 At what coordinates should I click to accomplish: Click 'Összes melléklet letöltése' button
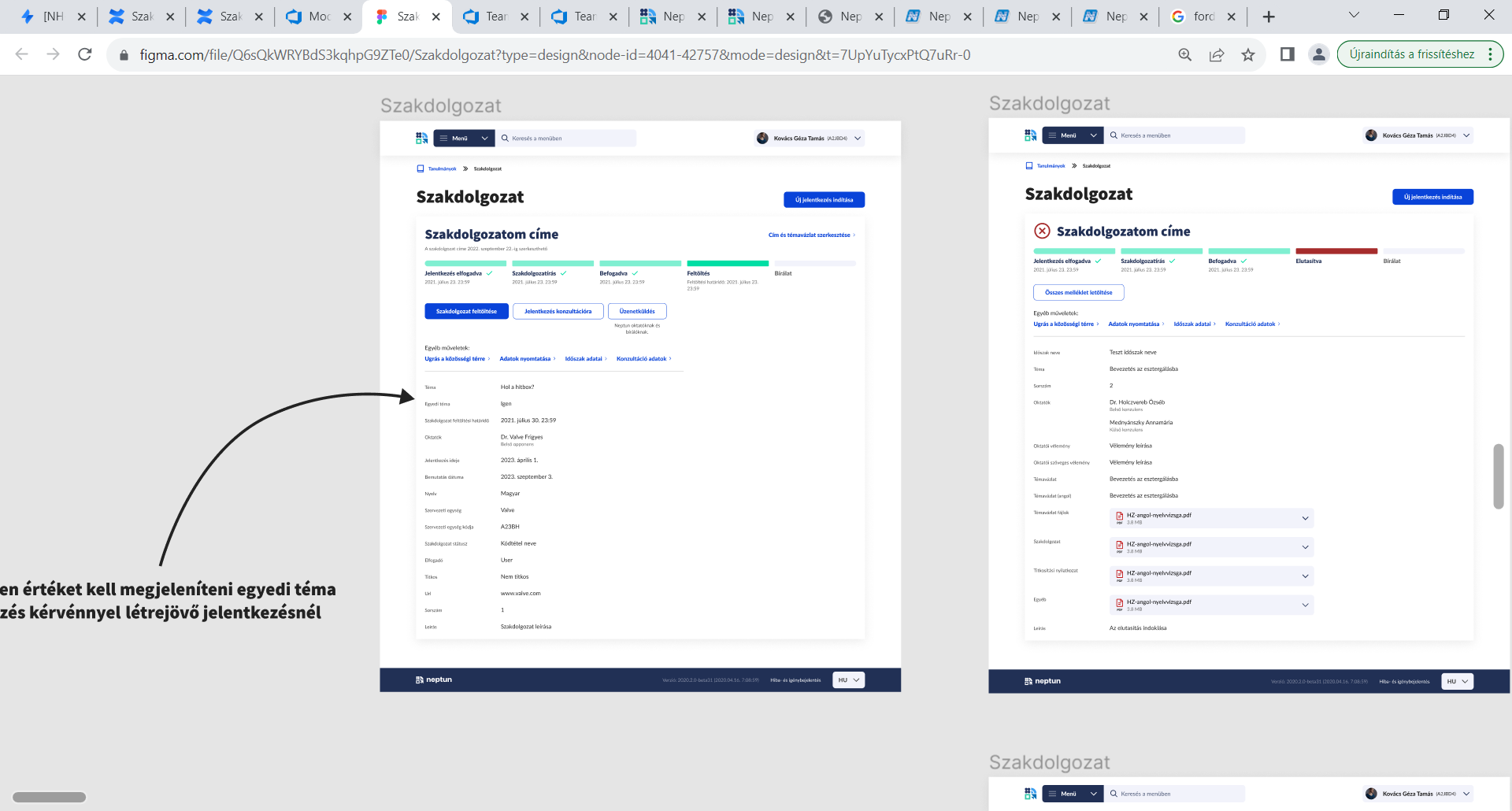point(1078,292)
